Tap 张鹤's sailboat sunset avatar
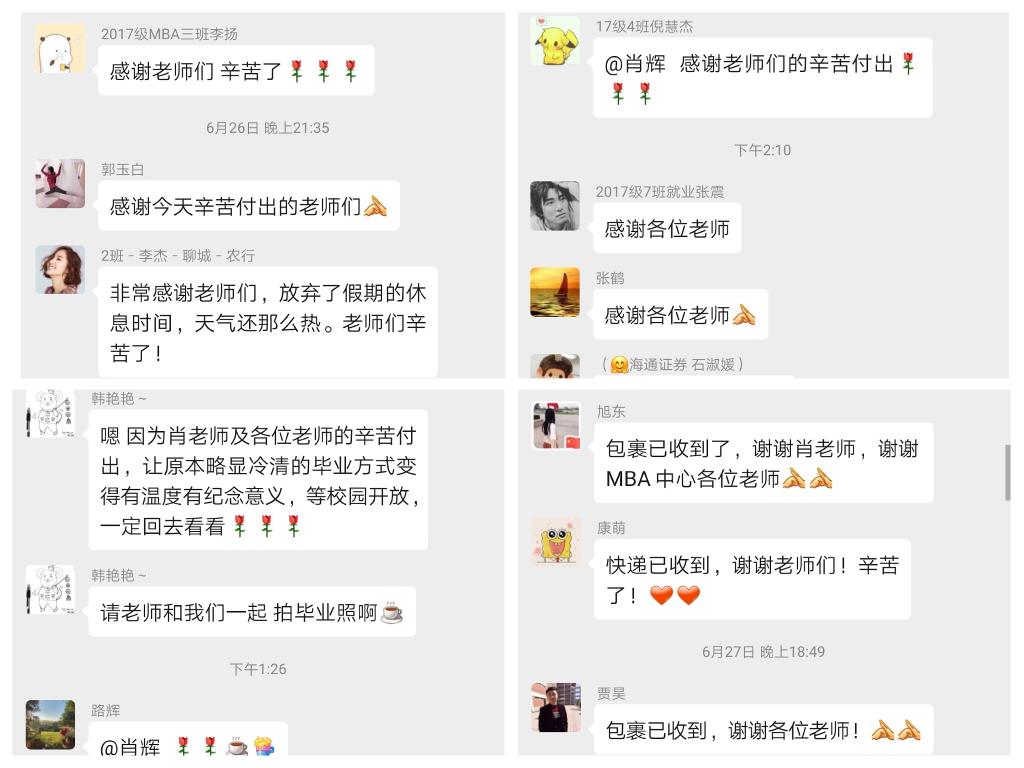This screenshot has width=1024, height=768. (x=555, y=292)
